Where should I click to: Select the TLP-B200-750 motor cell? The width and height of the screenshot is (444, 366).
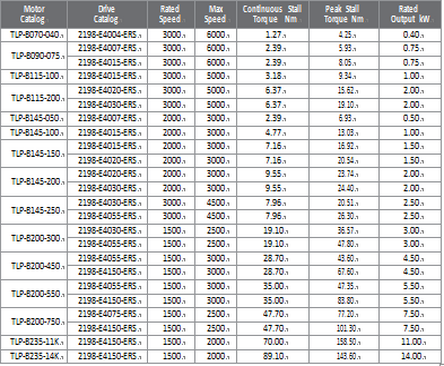(x=34, y=322)
